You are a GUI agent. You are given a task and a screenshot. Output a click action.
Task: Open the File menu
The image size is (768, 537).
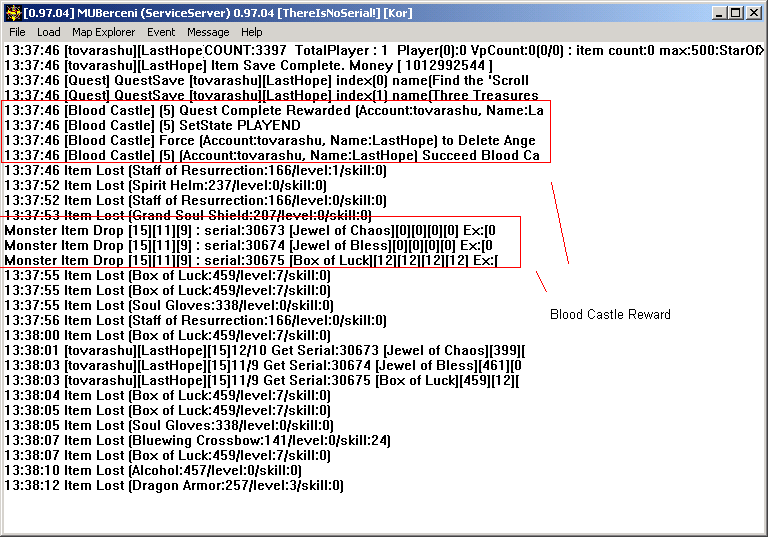[x=18, y=33]
